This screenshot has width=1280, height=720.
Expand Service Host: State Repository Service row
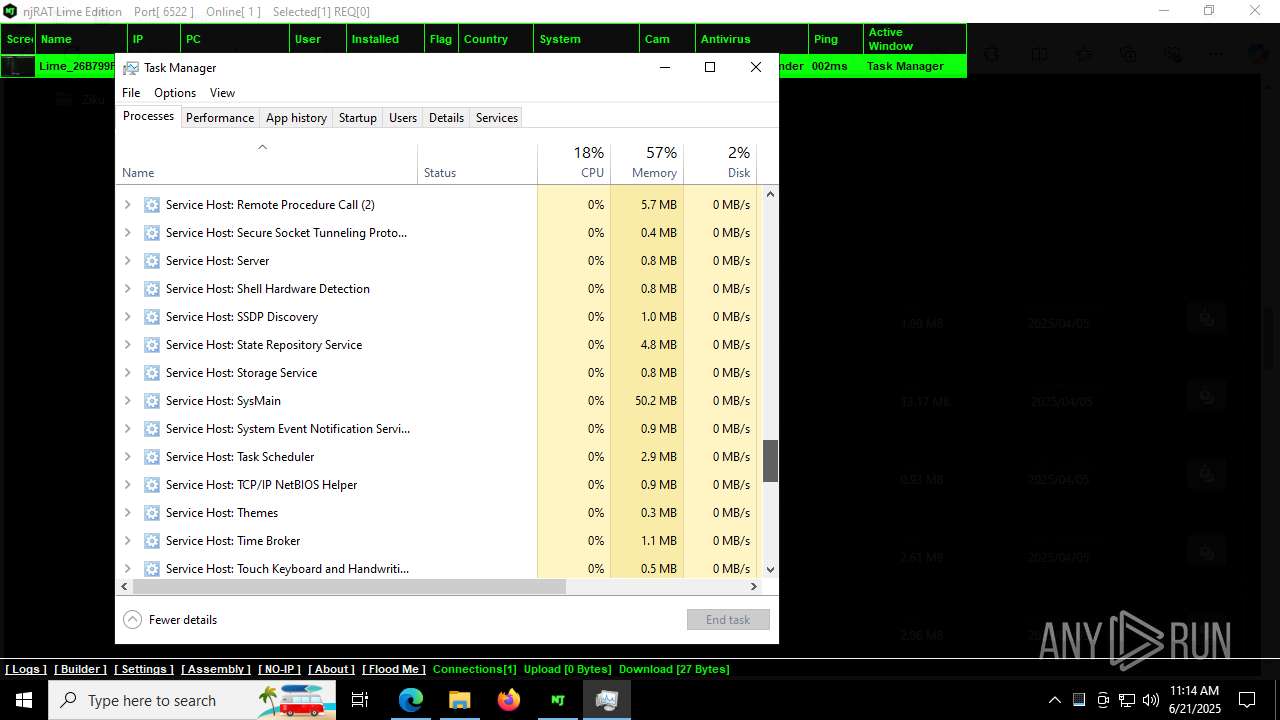pyautogui.click(x=127, y=345)
